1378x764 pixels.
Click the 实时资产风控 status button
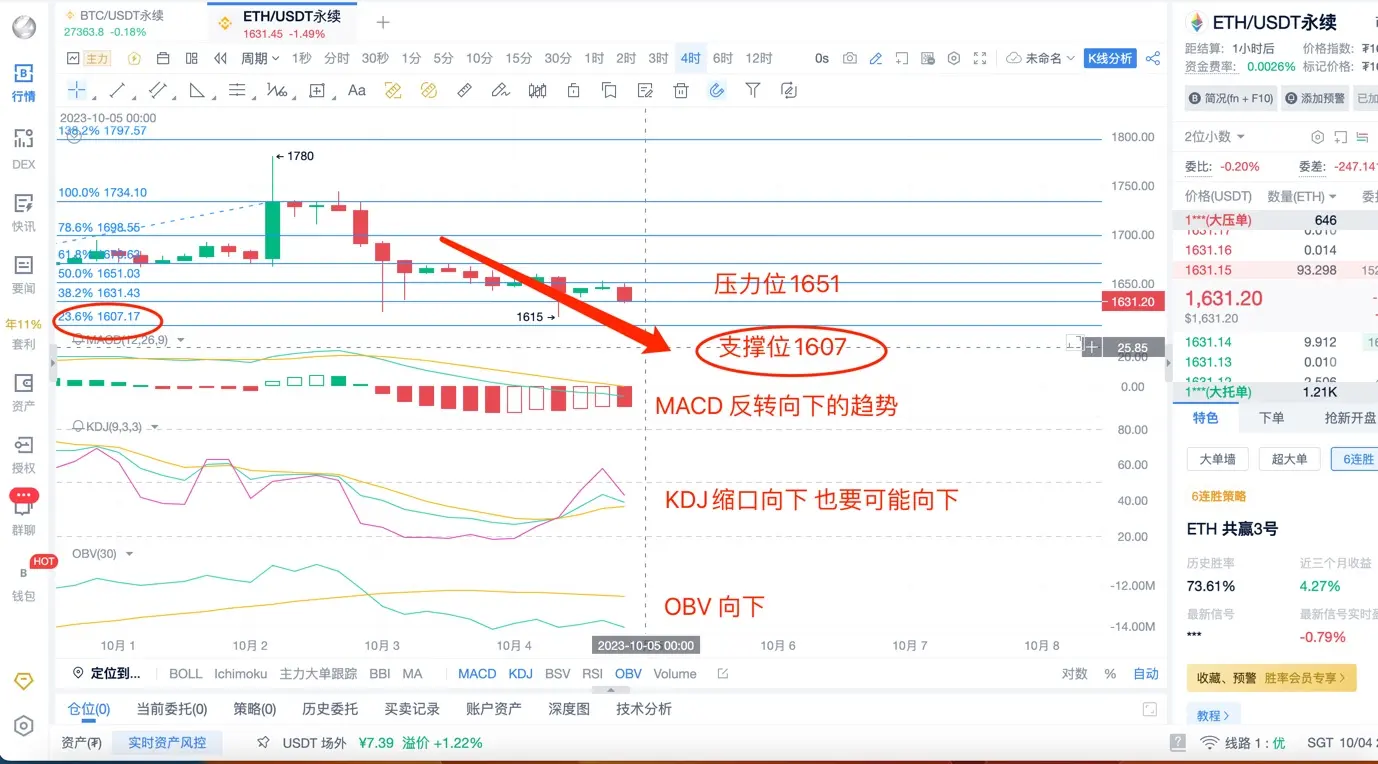click(167, 743)
